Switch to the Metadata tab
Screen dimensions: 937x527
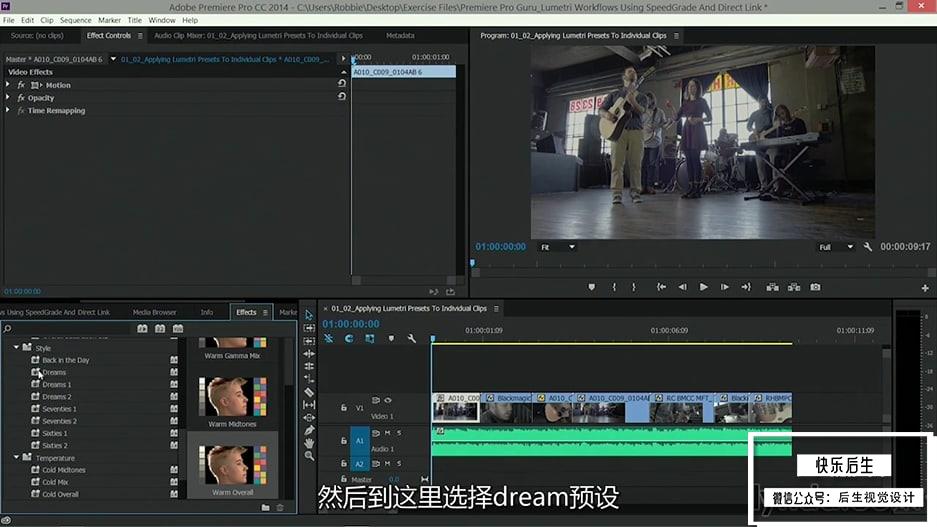[400, 36]
